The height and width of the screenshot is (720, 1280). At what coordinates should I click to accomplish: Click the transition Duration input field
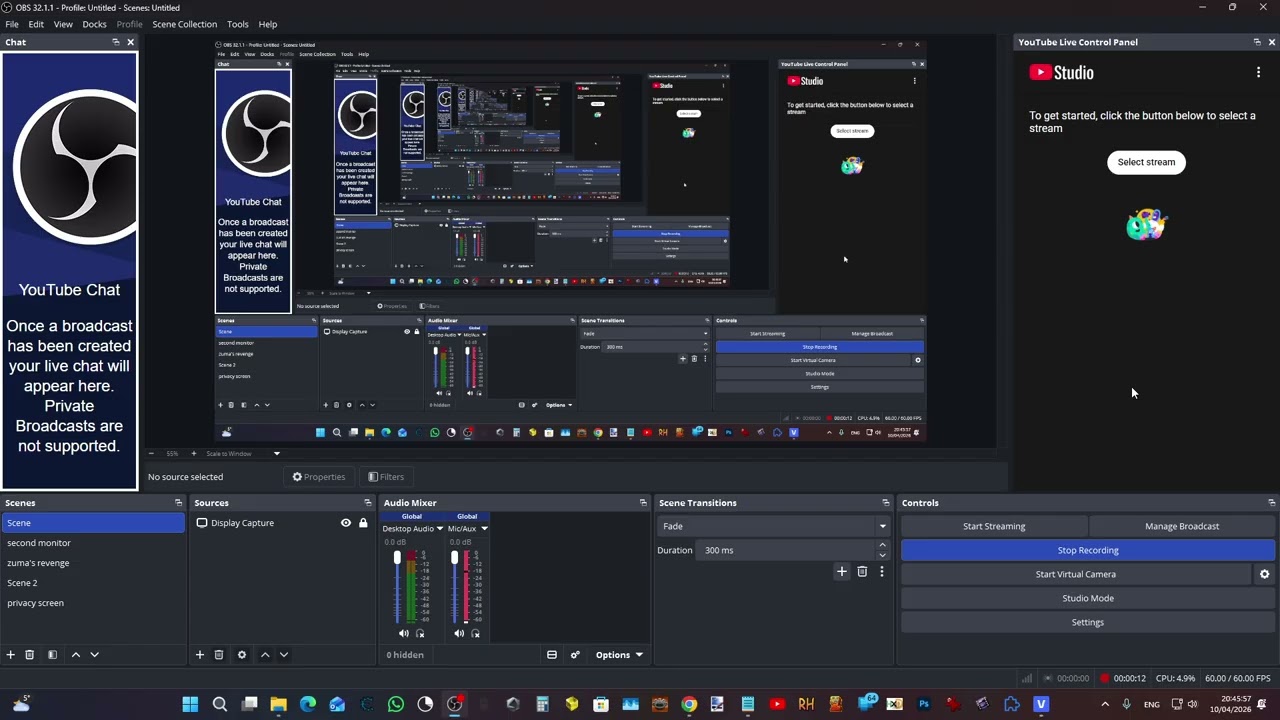(785, 550)
